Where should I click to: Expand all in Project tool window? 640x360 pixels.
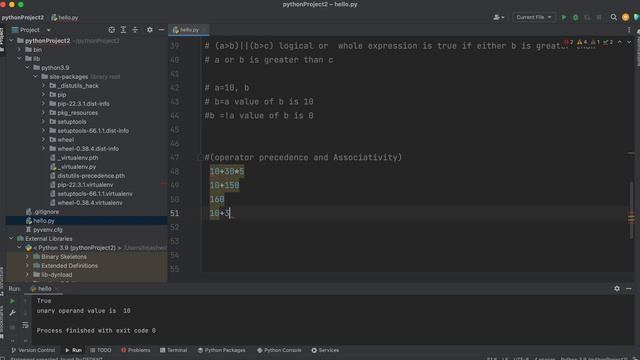coord(123,30)
